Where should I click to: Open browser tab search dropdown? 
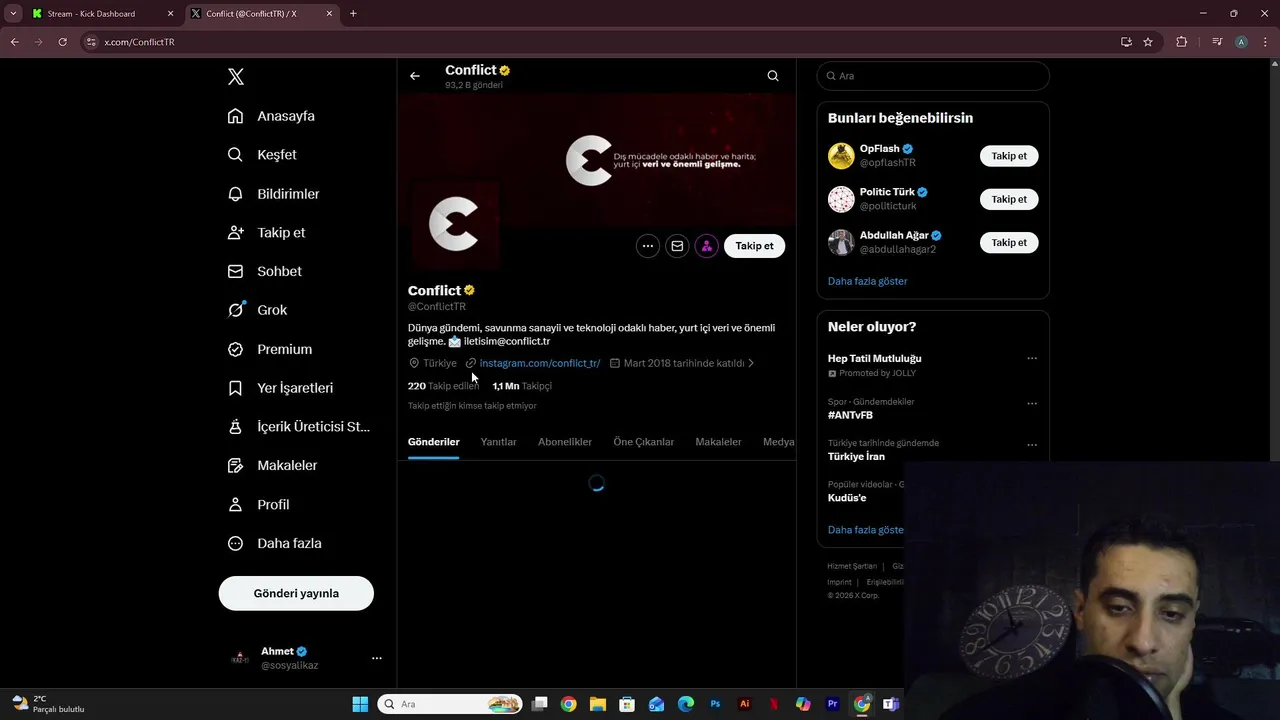coord(13,14)
